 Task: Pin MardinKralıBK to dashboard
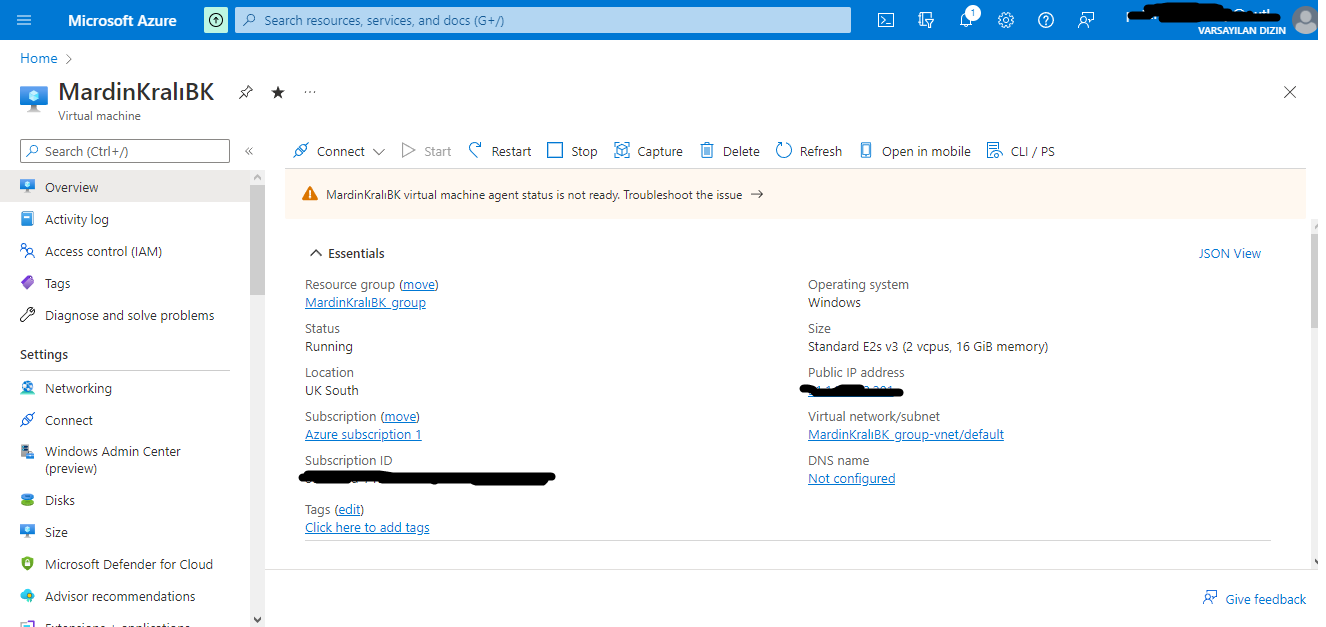(245, 92)
